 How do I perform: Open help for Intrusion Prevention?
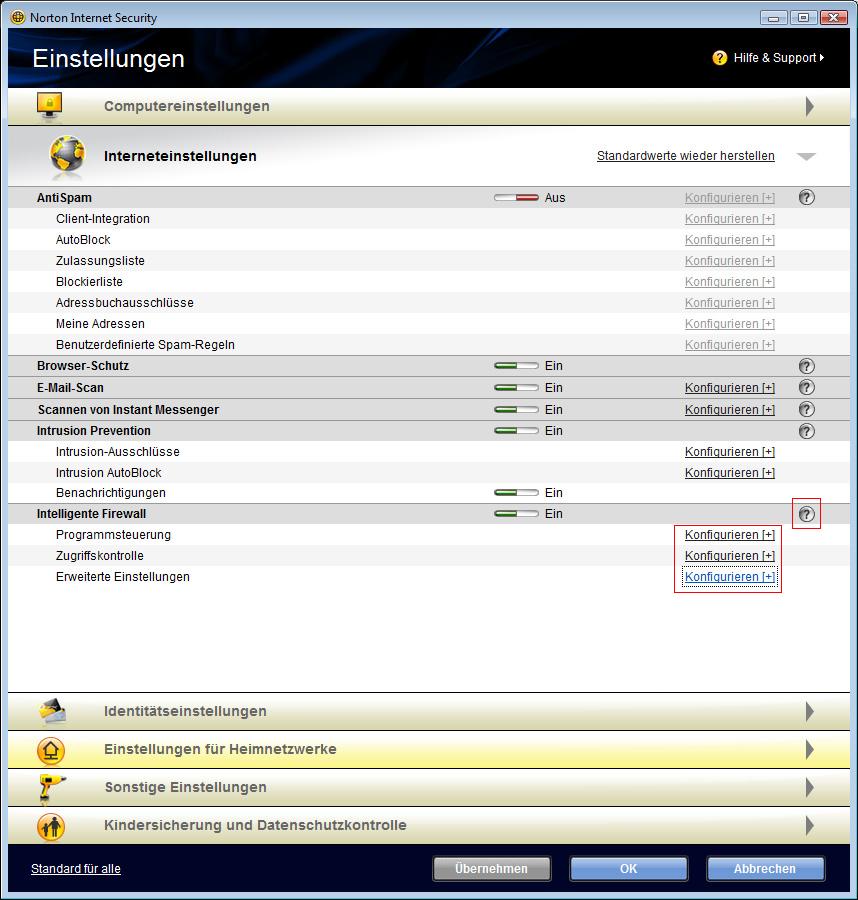(x=806, y=431)
